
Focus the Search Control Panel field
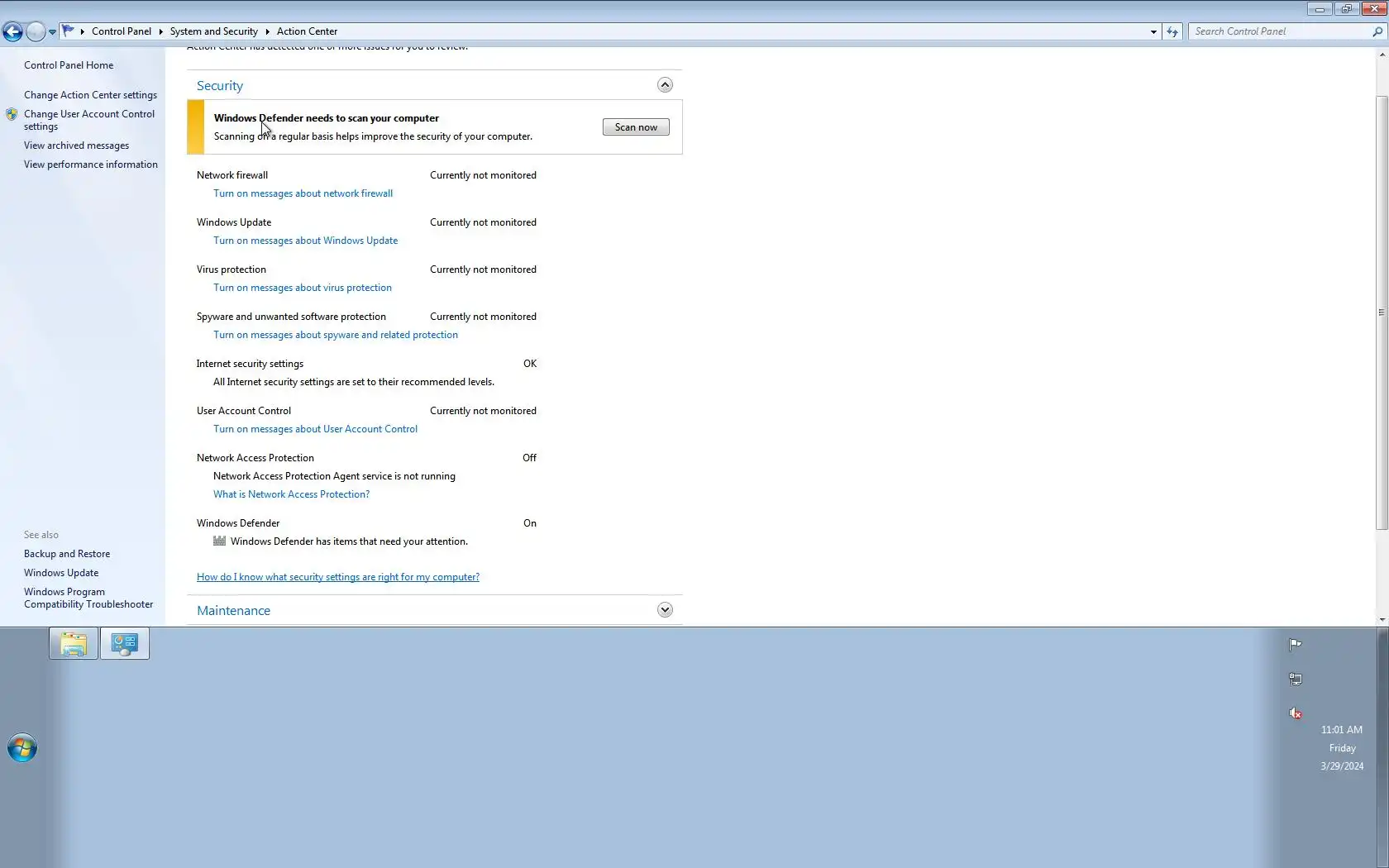(x=1280, y=31)
